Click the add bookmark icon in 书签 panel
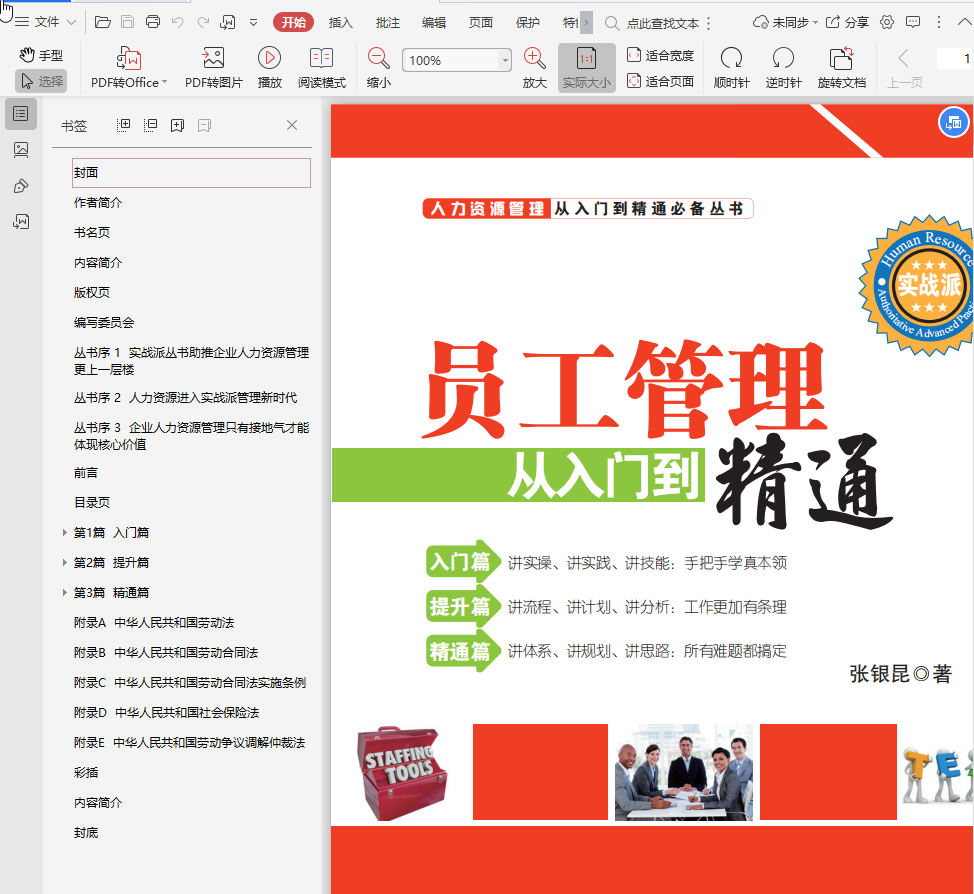 pyautogui.click(x=177, y=126)
